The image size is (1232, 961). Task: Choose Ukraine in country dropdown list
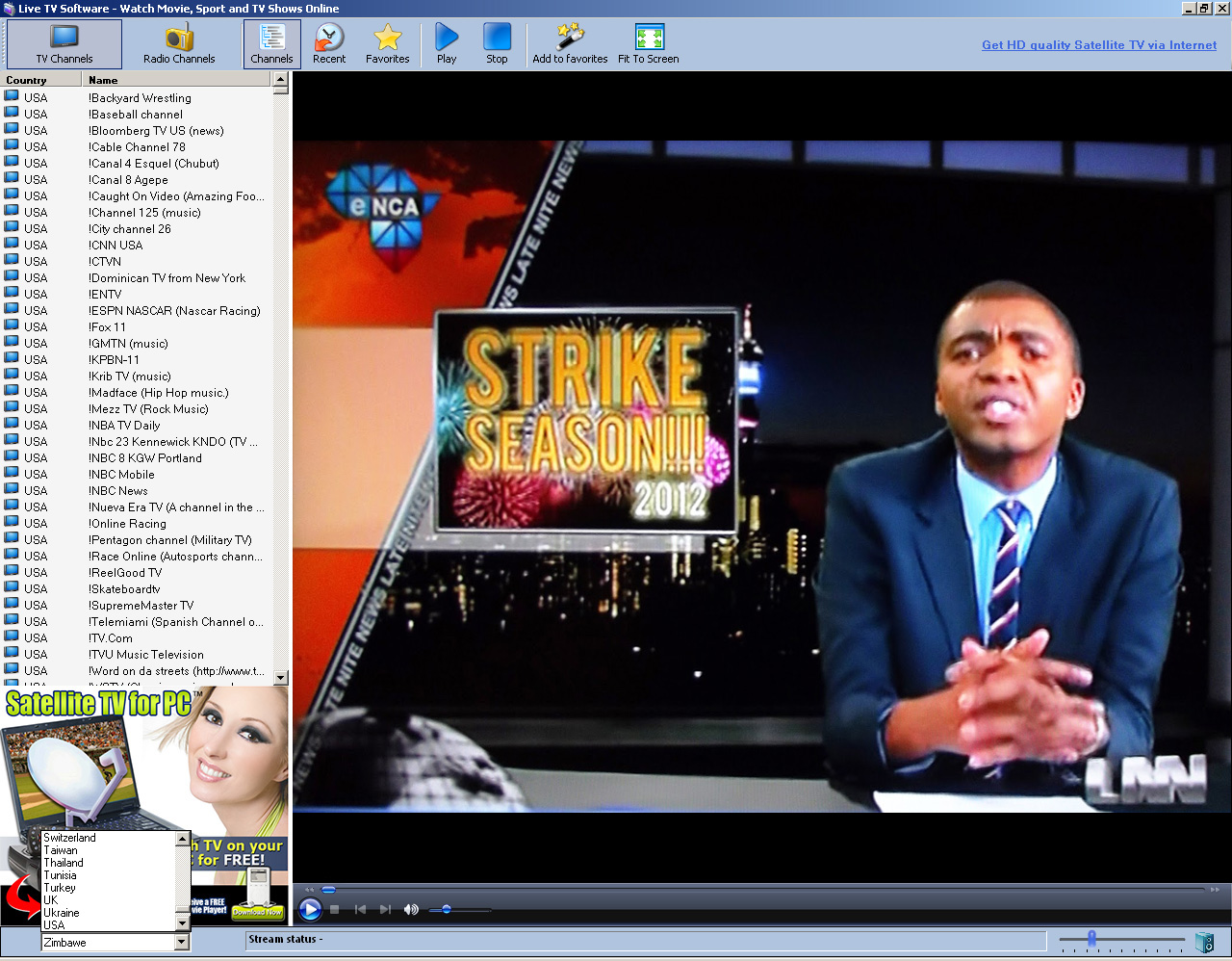click(108, 913)
